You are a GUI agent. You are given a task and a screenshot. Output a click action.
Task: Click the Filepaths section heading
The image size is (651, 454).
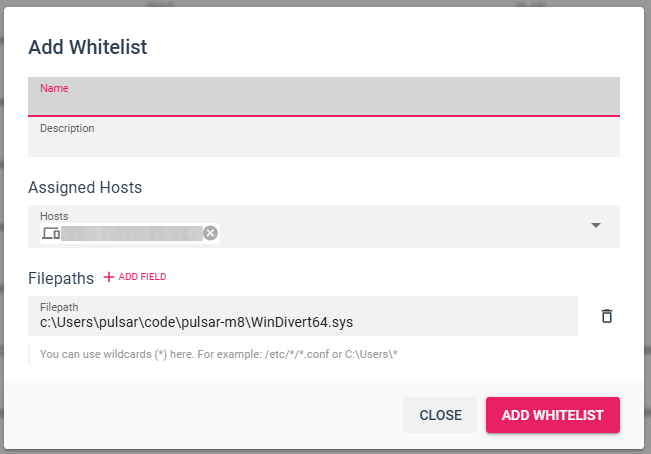click(x=61, y=278)
